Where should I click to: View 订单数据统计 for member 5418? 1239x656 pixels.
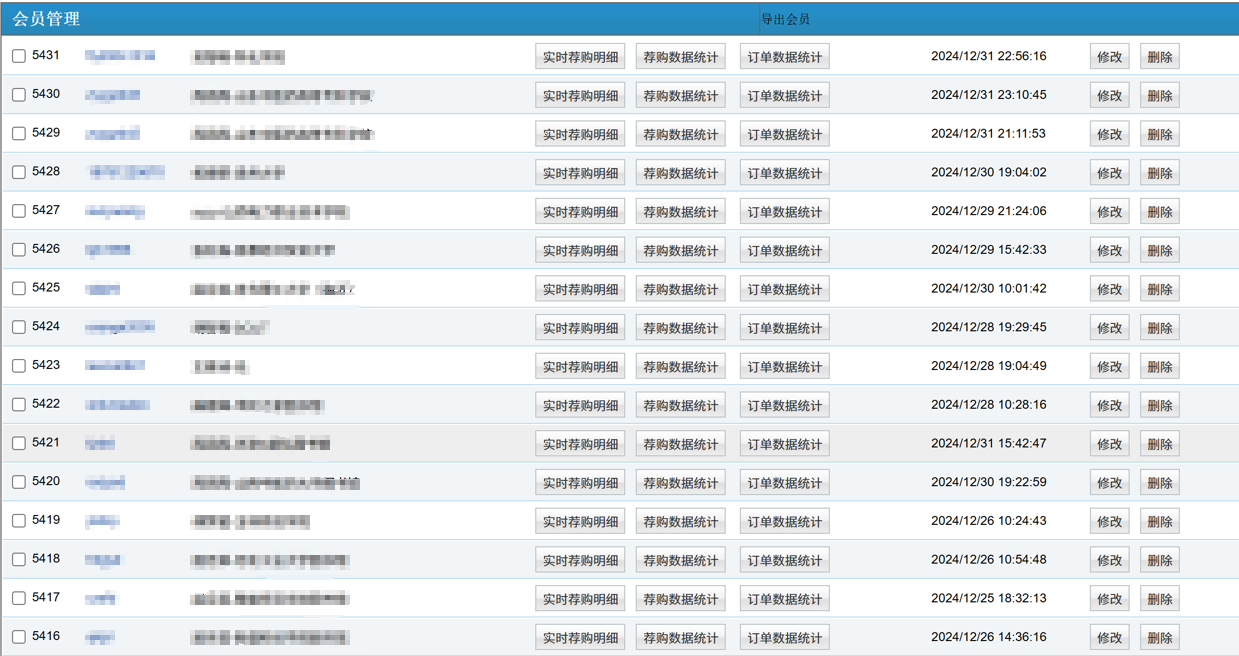[784, 560]
